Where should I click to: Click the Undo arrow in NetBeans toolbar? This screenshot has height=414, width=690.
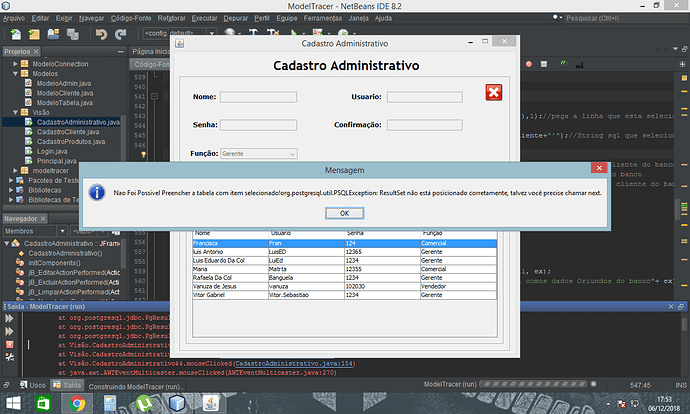101,34
